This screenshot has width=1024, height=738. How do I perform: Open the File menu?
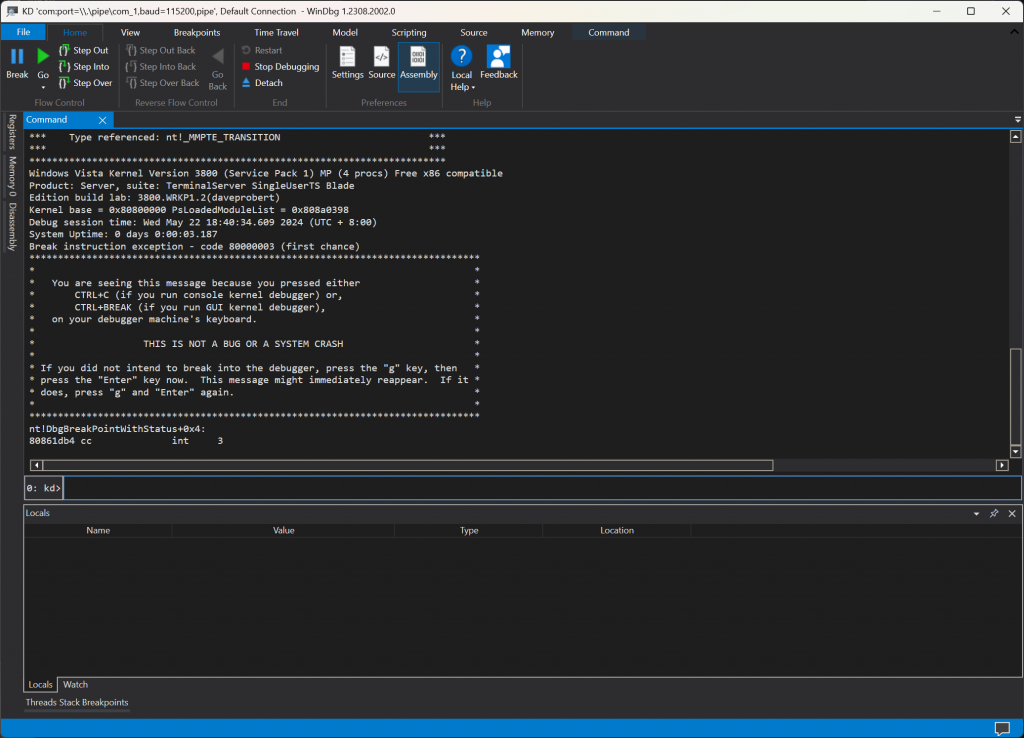23,32
